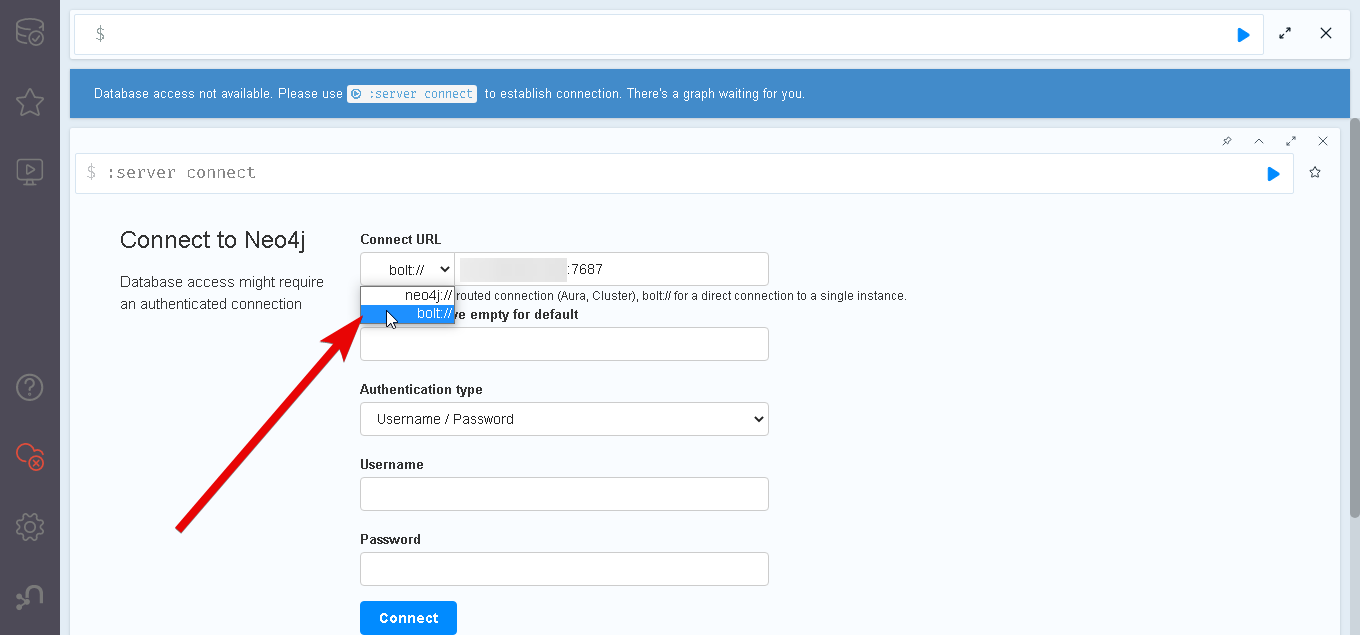The width and height of the screenshot is (1360, 635).
Task: Open Browser Settings gear icon
Action: (x=30, y=527)
